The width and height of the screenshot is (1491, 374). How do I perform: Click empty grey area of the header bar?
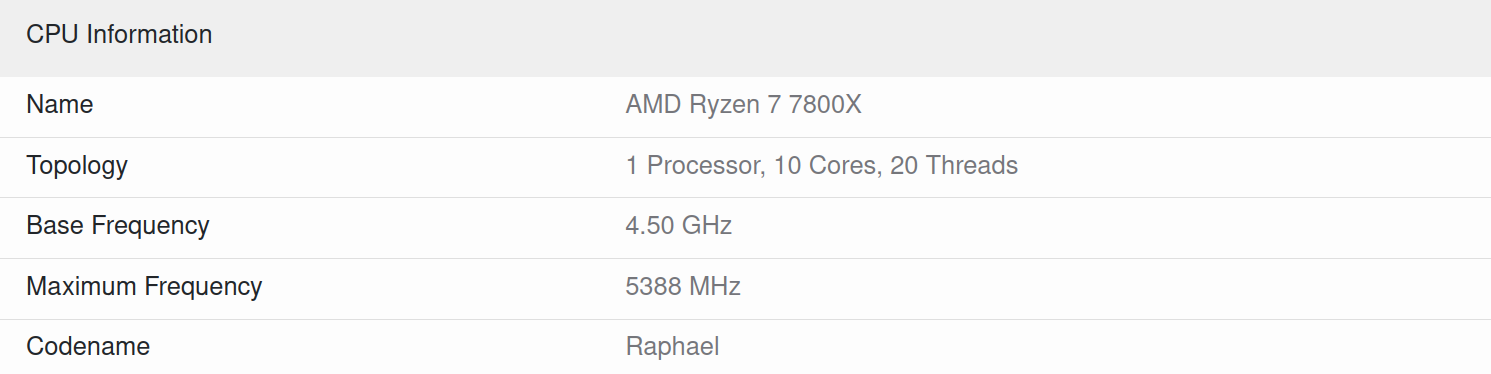pos(850,36)
